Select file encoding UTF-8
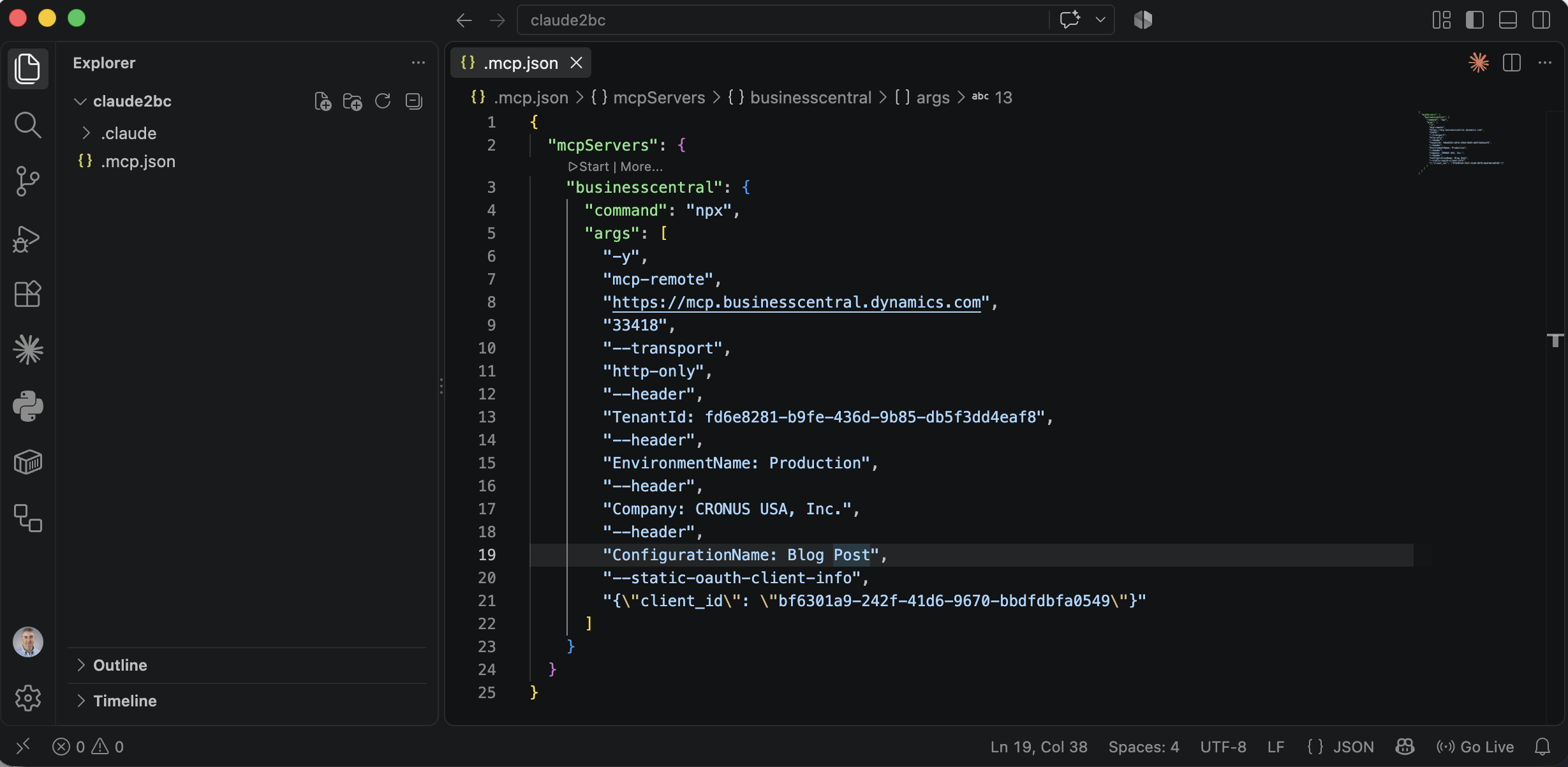The image size is (1568, 767). coord(1223,747)
